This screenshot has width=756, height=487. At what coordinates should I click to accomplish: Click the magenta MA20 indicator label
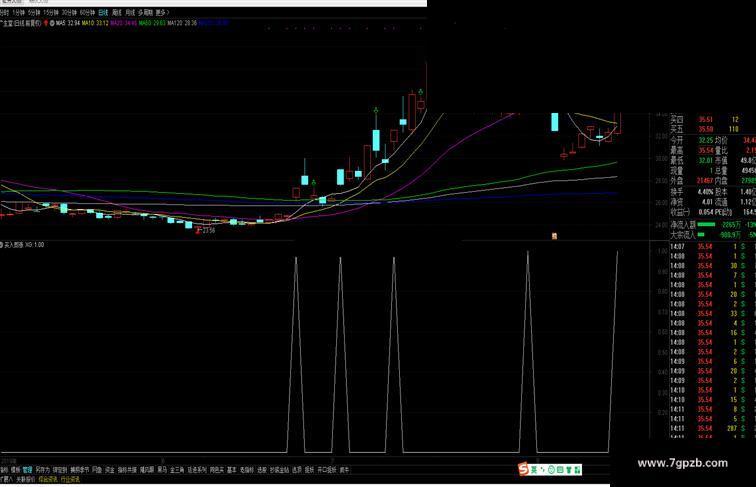click(123, 23)
